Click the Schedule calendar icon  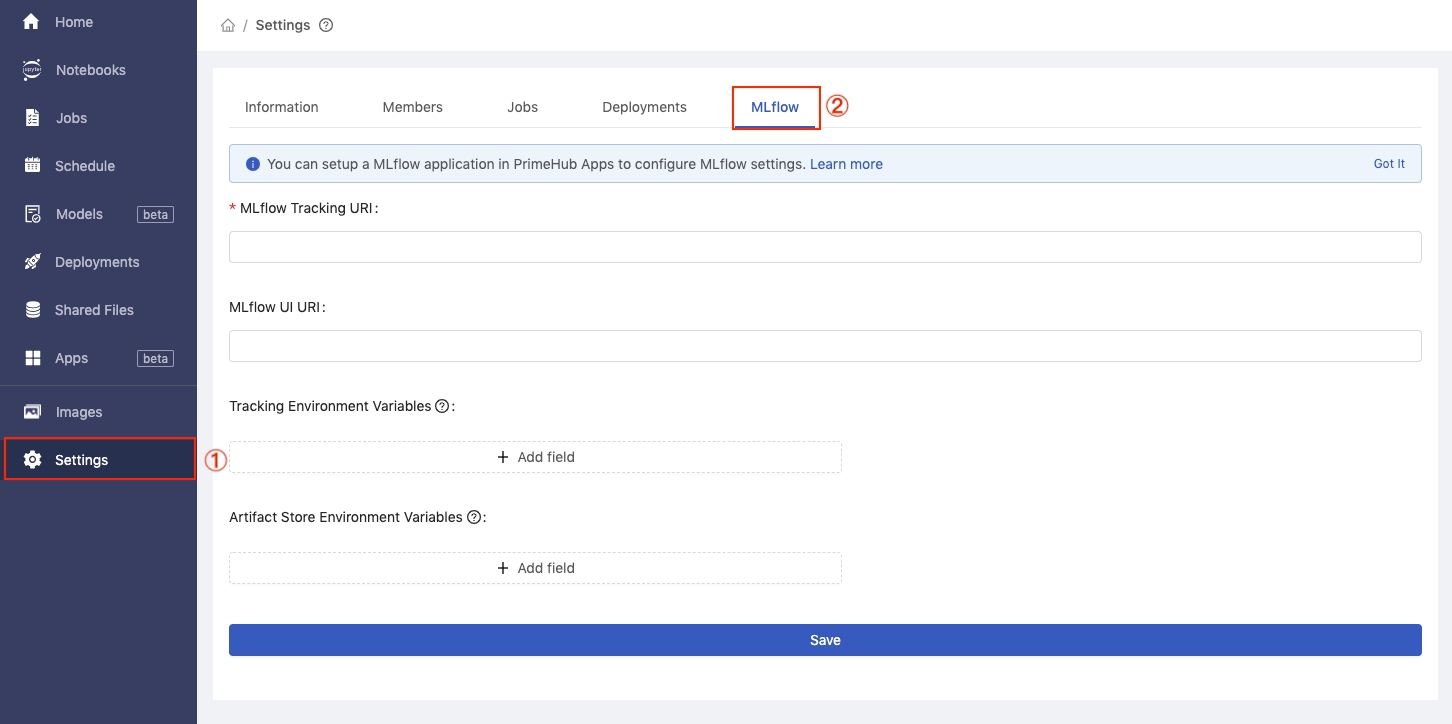32,166
